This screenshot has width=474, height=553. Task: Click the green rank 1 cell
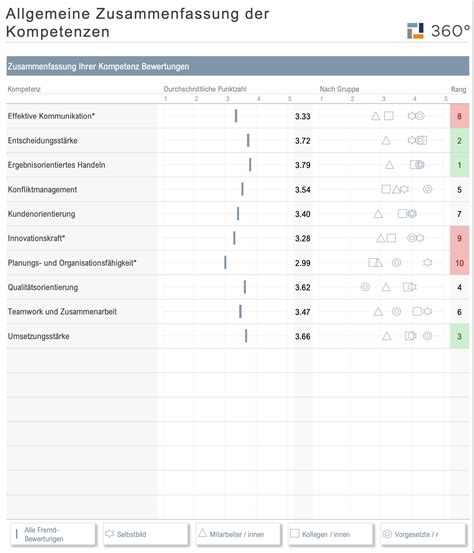460,165
